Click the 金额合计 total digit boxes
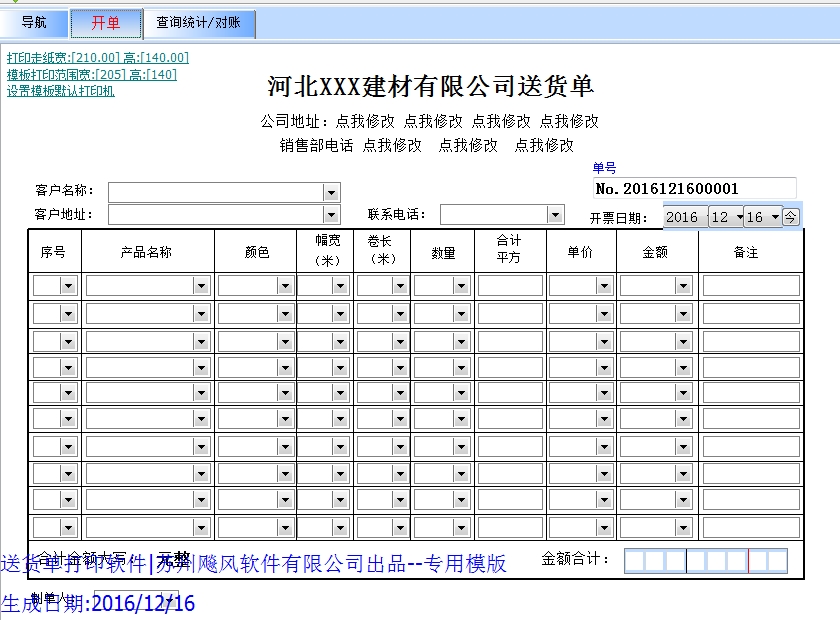Image resolution: width=840 pixels, height=620 pixels. pos(706,561)
